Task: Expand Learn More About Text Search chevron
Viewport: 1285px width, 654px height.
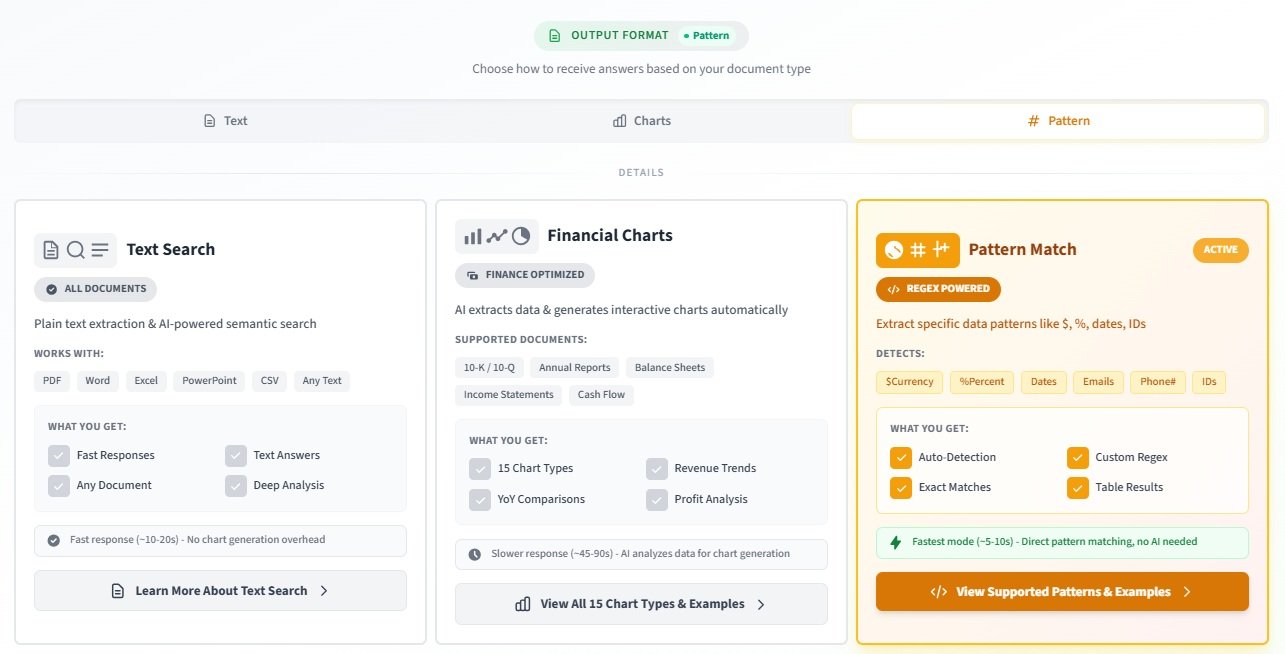Action: pyautogui.click(x=324, y=591)
